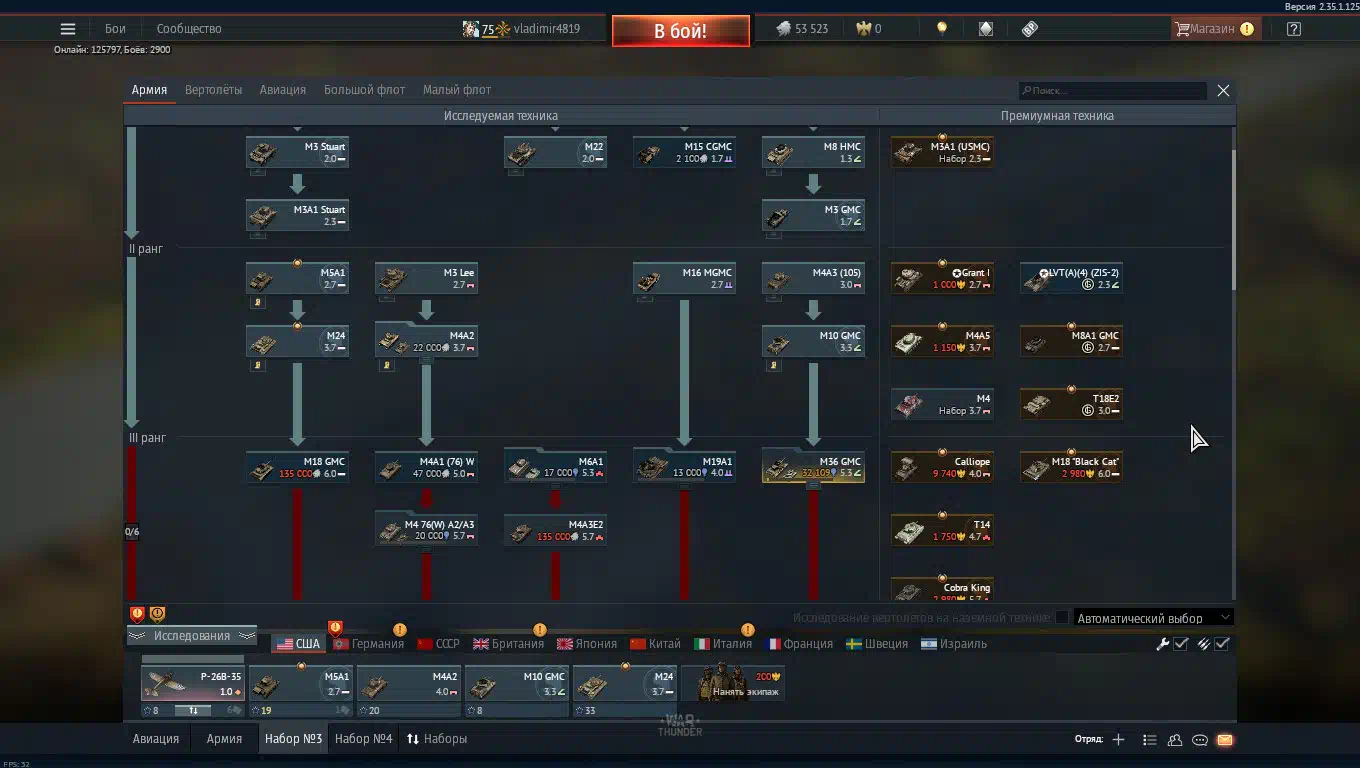Click 'Нанять экипаж' crew slot
Image resolution: width=1360 pixels, height=768 pixels.
735,684
